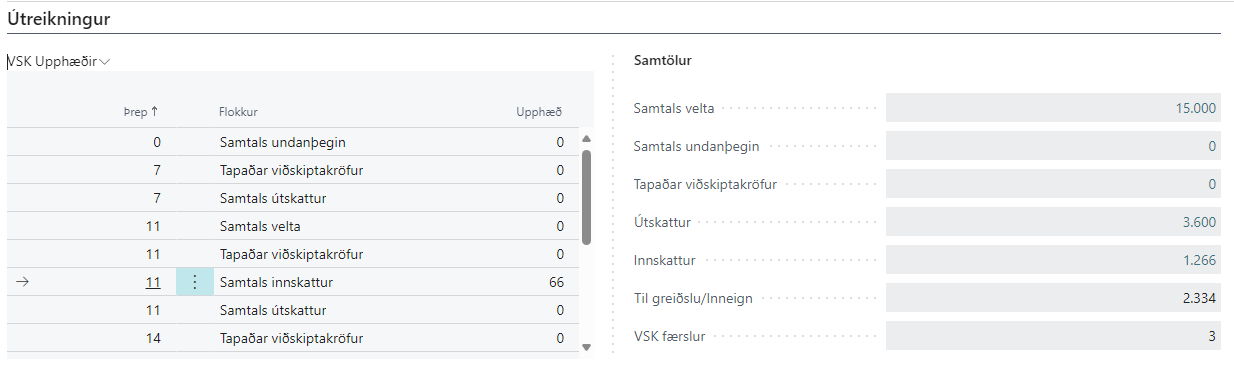Click Til greiðslu/Inneign value 2.334
The width and height of the screenshot is (1234, 367).
click(1053, 298)
